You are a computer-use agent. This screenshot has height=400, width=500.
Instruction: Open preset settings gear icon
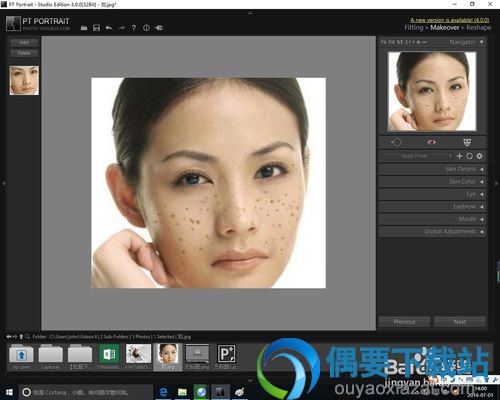click(479, 156)
